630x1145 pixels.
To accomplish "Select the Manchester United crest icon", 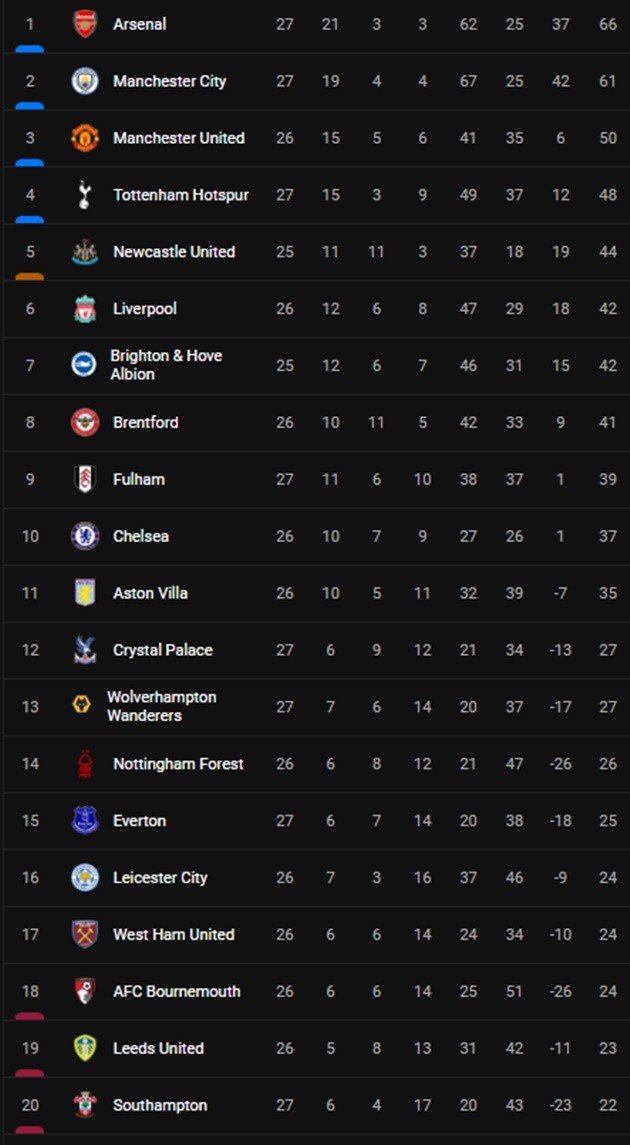I will (85, 138).
